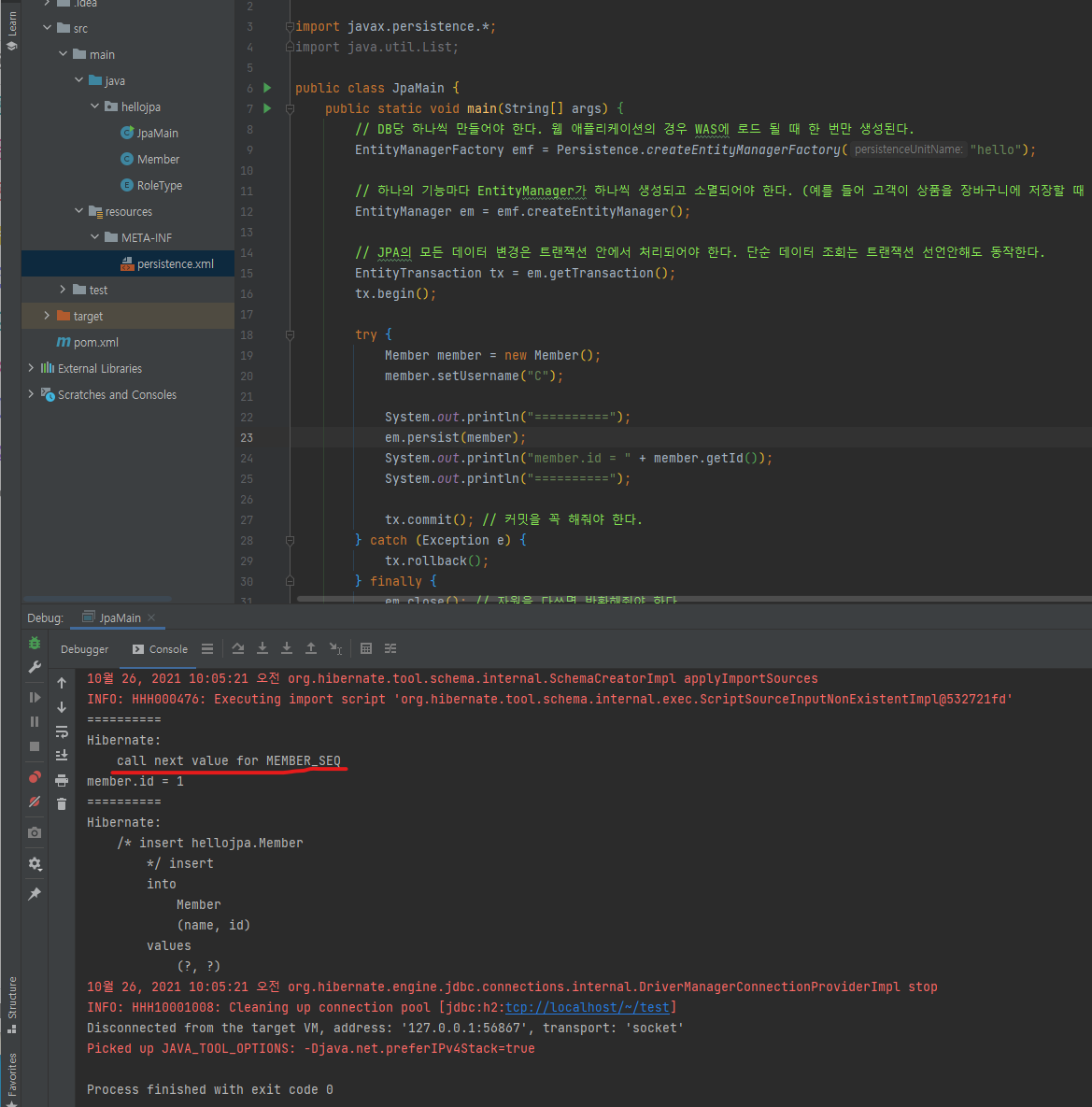Viewport: 1092px width, 1107px height.
Task: Open View Breakpoints red circles icon
Action: [x=35, y=777]
